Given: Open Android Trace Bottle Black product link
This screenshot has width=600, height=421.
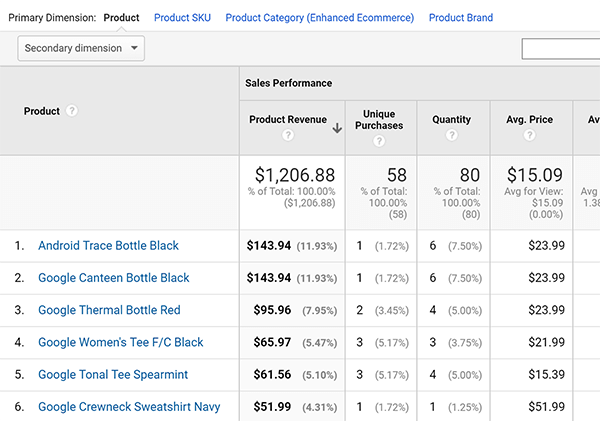Looking at the screenshot, I should [x=108, y=245].
